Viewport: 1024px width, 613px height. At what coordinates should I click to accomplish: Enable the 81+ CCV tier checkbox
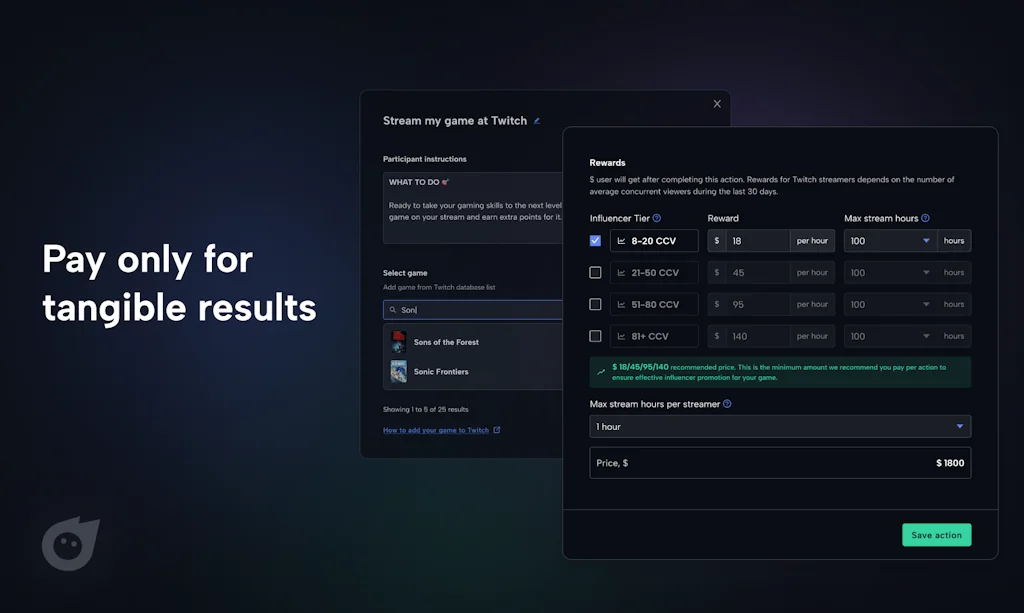point(595,336)
